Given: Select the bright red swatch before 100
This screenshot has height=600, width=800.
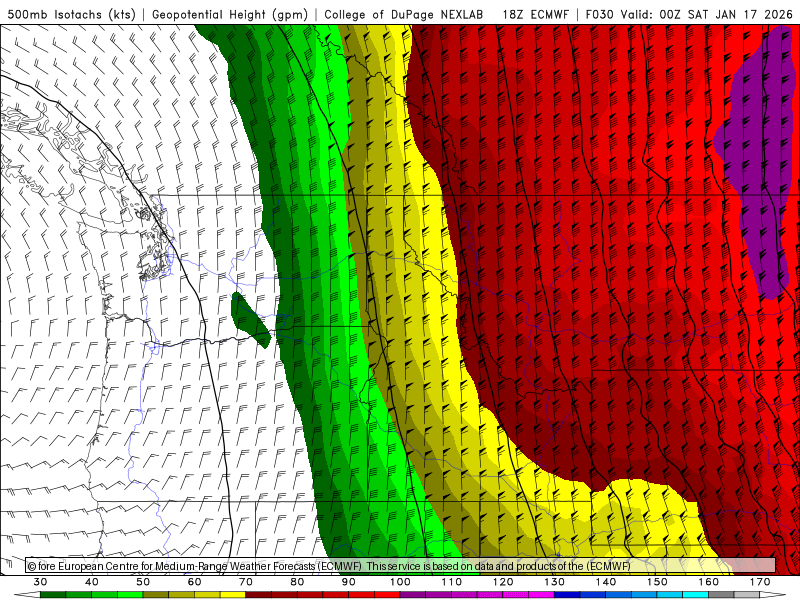Looking at the screenshot, I should [x=387, y=595].
